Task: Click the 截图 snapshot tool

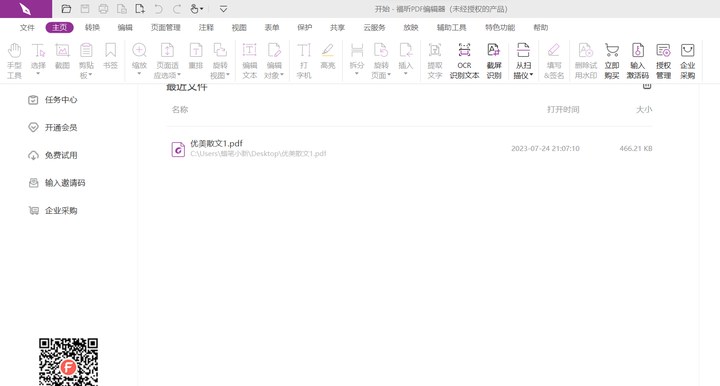Action: click(x=62, y=56)
